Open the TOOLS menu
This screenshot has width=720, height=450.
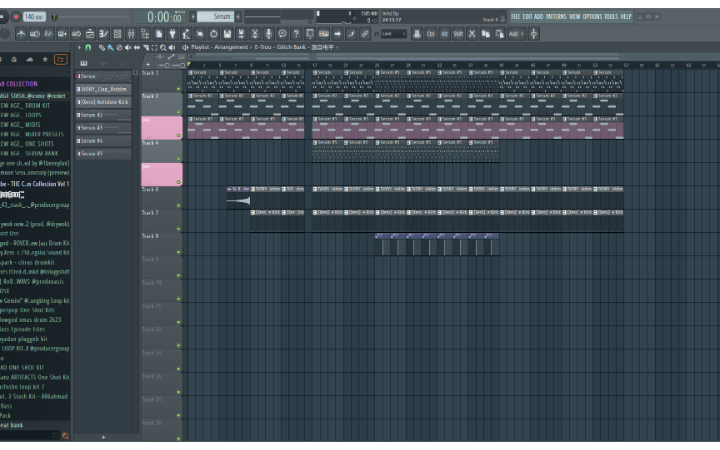point(611,17)
